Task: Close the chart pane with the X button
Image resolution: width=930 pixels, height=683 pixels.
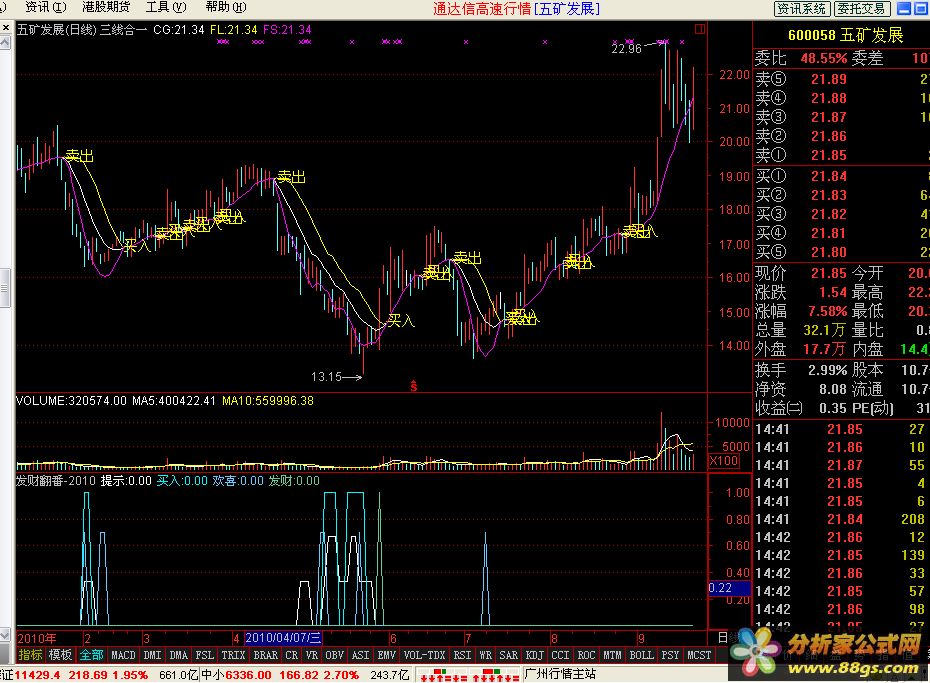Action: 5,27
